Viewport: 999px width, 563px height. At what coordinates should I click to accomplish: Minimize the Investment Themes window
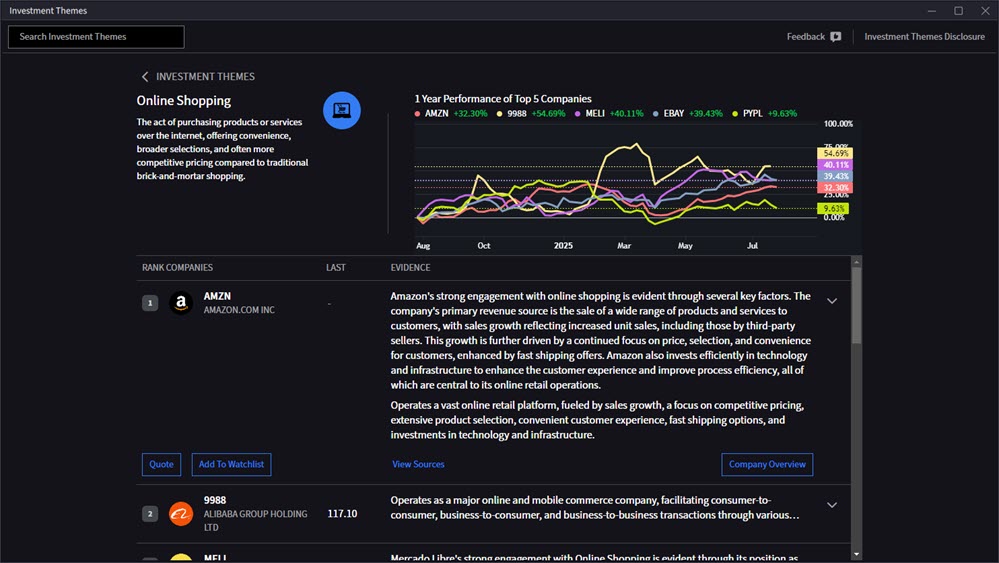pyautogui.click(x=931, y=11)
